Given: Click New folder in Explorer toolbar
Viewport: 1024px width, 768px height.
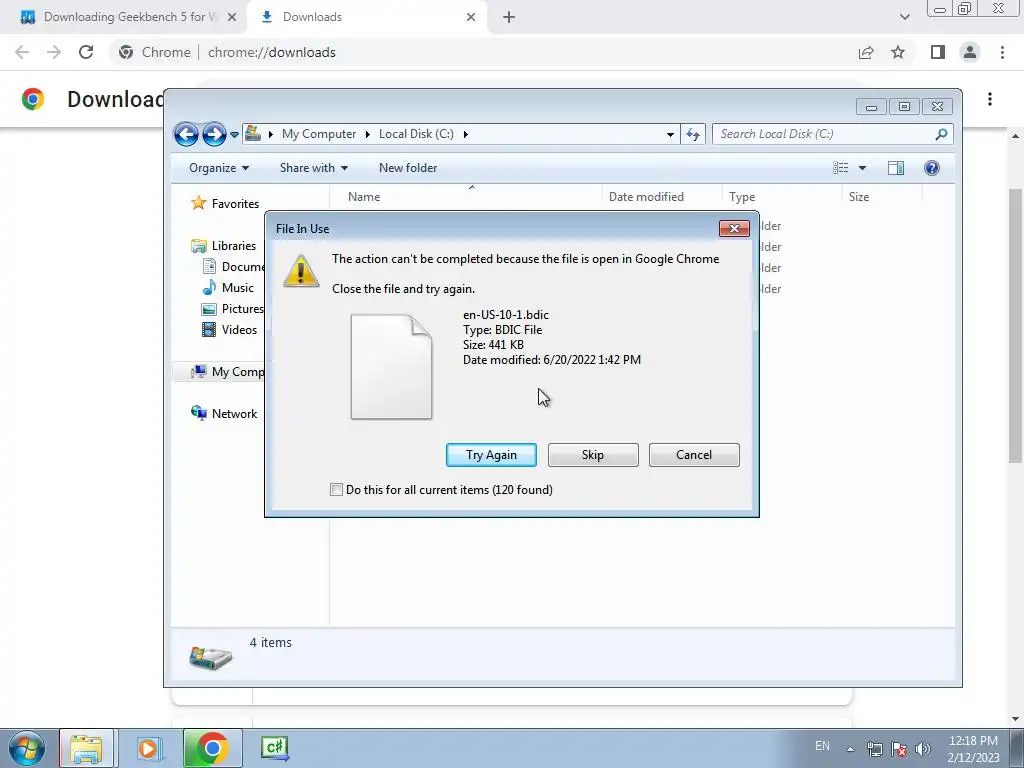Looking at the screenshot, I should click(x=408, y=168).
